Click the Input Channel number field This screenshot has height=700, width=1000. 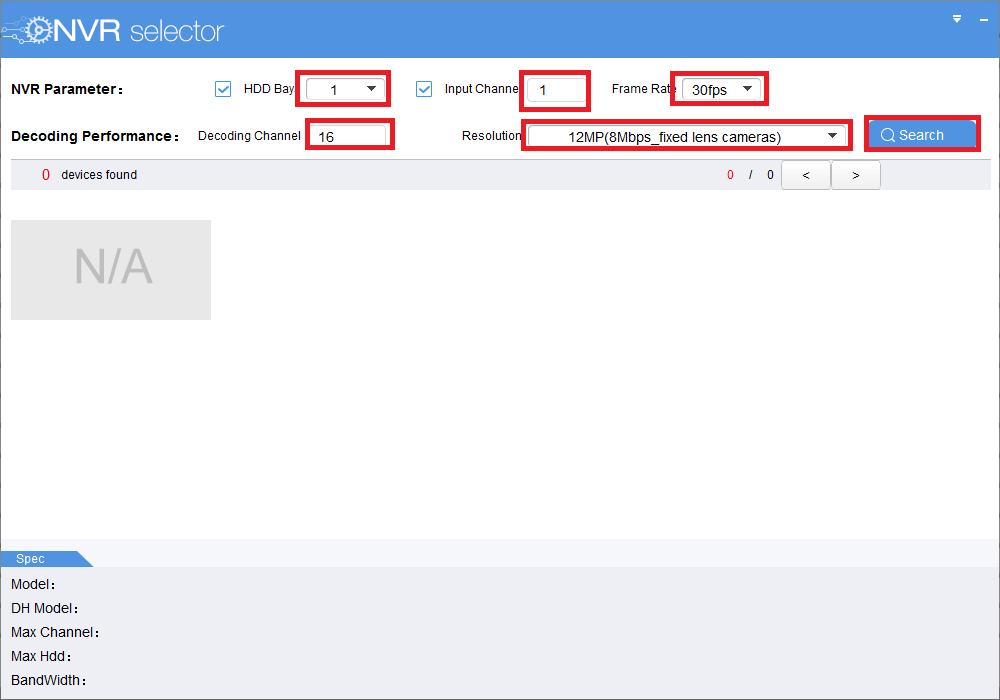[x=557, y=90]
